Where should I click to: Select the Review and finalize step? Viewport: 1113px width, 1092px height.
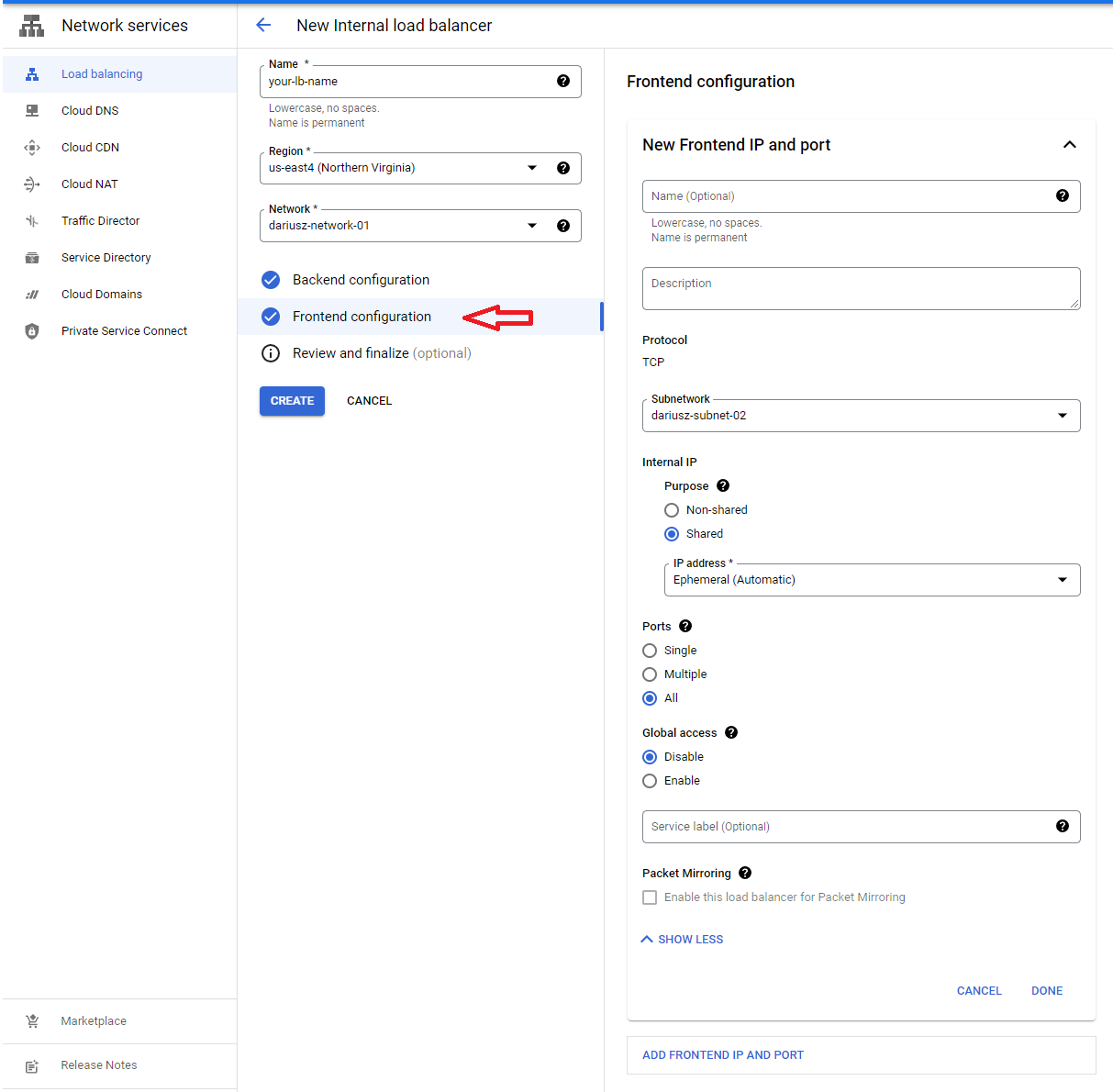[x=420, y=353]
